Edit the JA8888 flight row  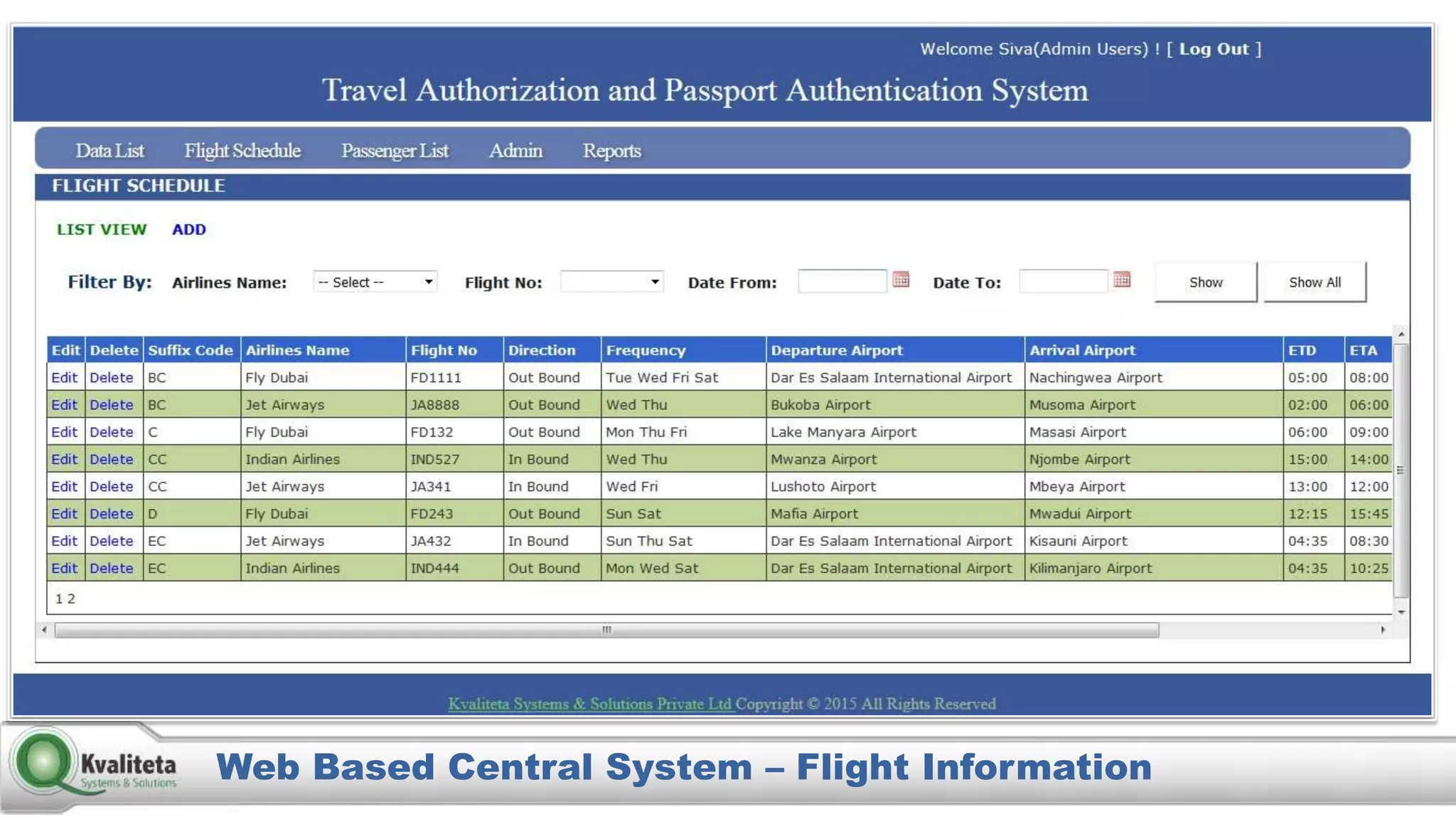pyautogui.click(x=64, y=405)
